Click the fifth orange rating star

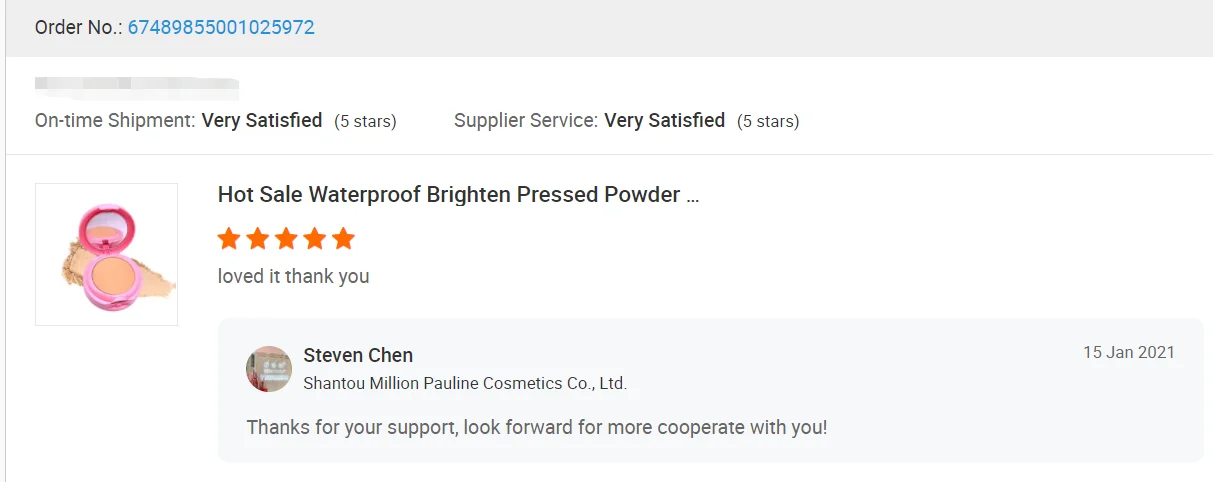point(343,239)
